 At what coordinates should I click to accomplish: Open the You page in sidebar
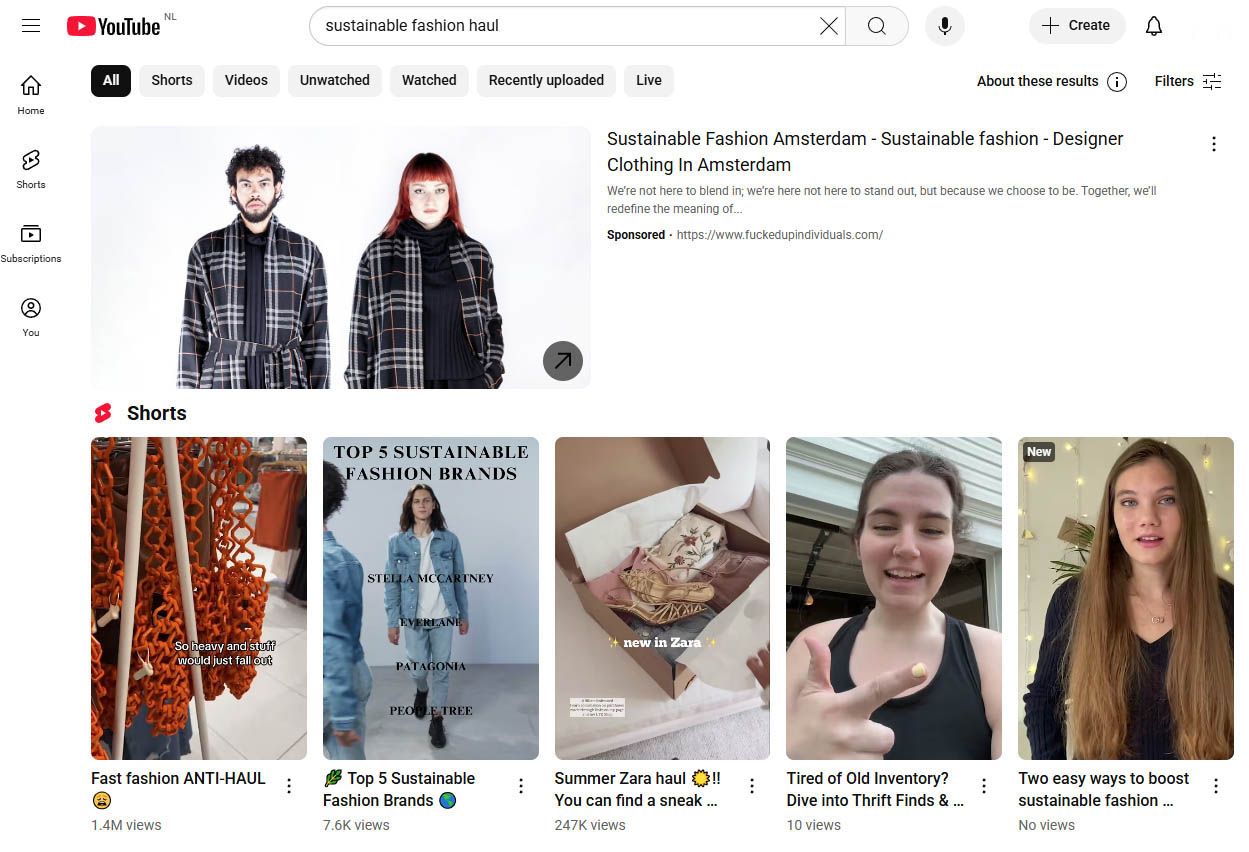[31, 317]
